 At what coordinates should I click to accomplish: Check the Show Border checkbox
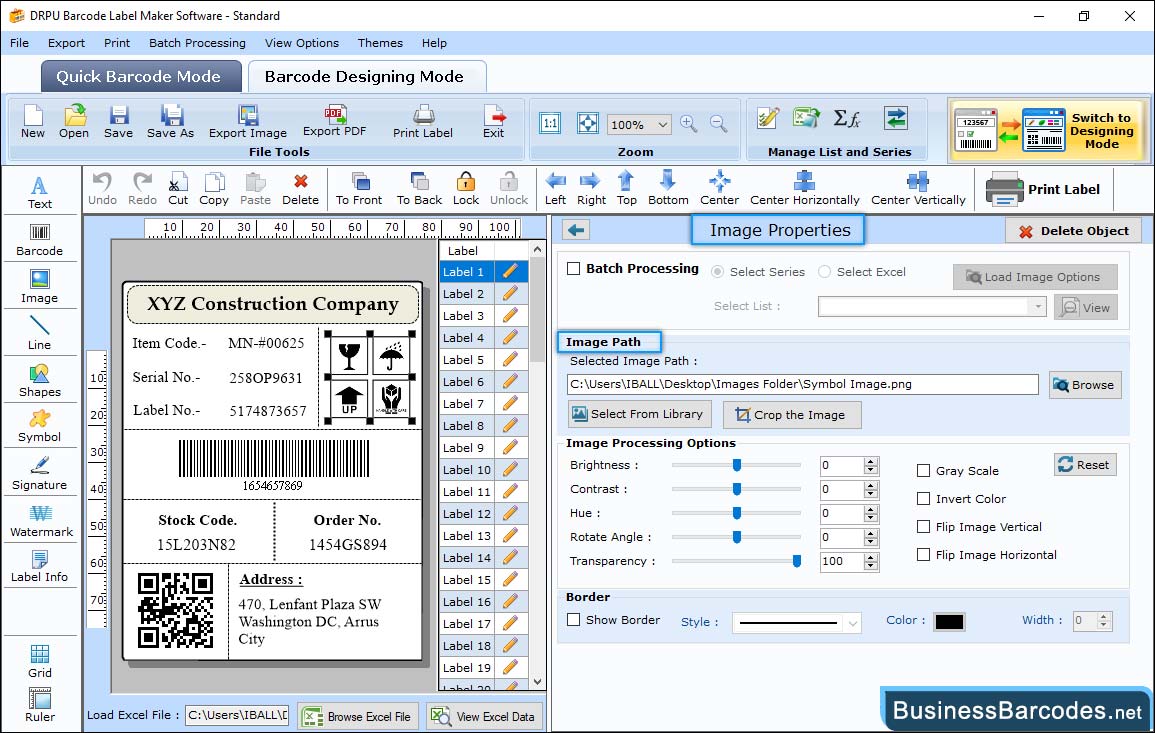coord(574,620)
